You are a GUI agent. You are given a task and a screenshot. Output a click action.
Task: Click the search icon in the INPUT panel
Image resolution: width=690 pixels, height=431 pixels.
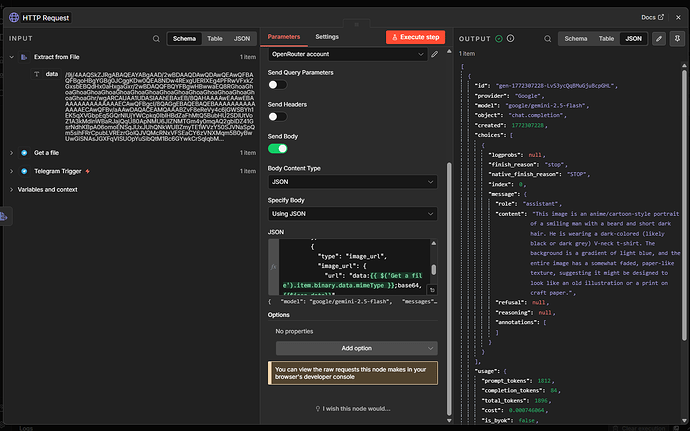pyautogui.click(x=157, y=38)
